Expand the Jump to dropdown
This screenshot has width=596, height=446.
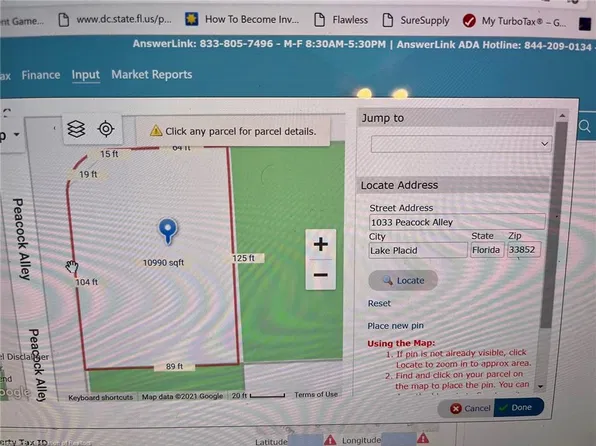[x=461, y=144]
